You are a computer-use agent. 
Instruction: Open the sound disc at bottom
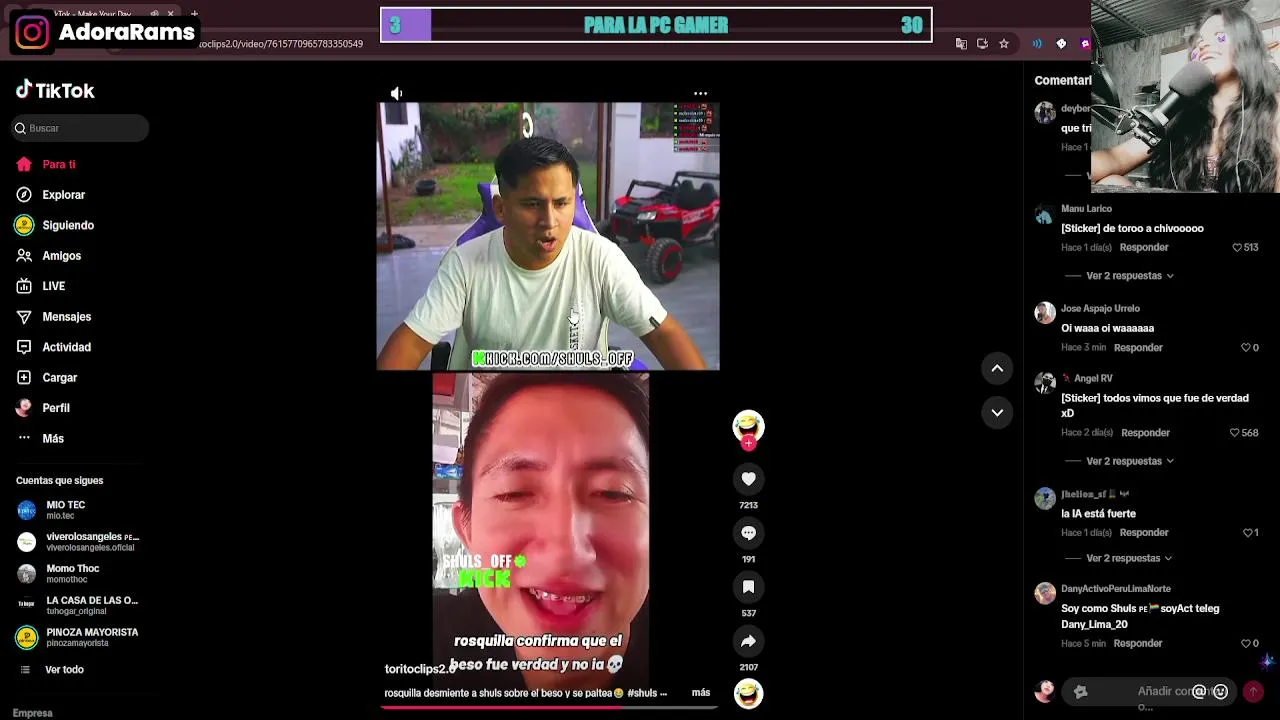748,692
